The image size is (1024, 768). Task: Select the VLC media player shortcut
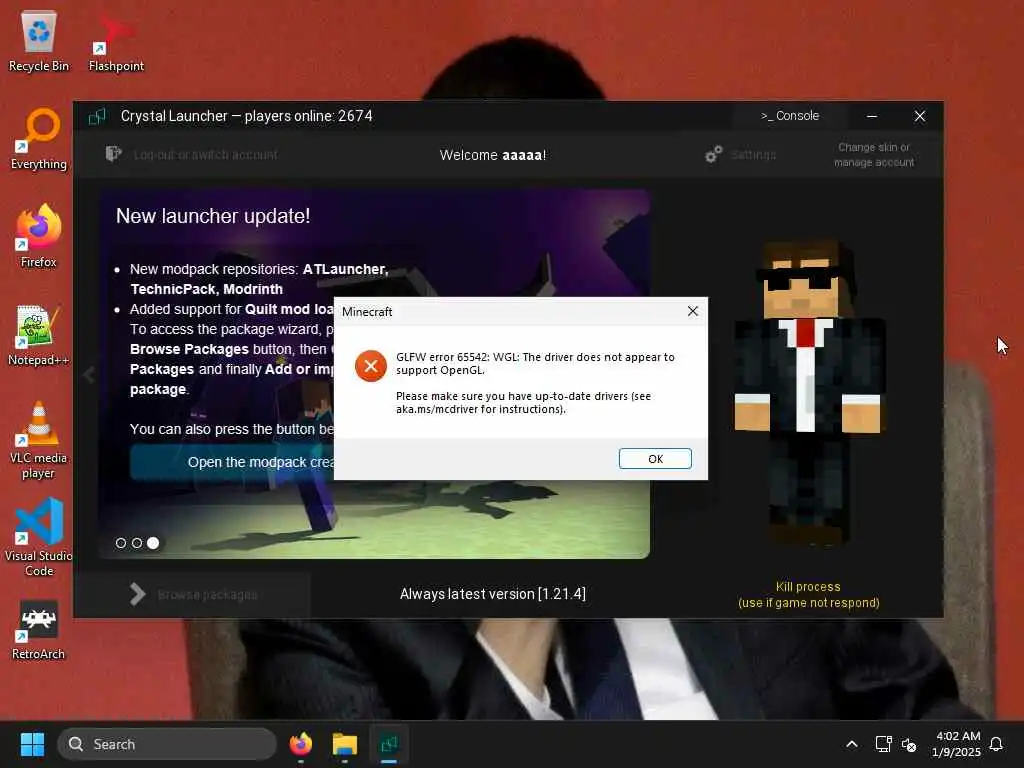point(39,440)
